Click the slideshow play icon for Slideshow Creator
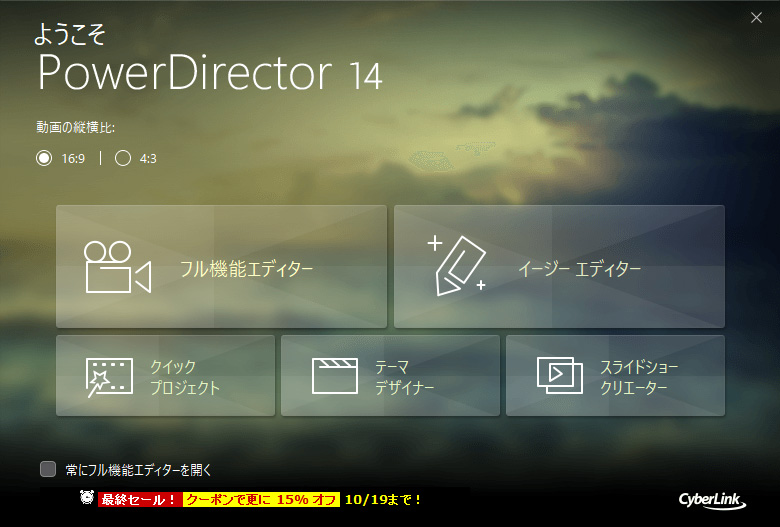780x527 pixels. pos(560,376)
